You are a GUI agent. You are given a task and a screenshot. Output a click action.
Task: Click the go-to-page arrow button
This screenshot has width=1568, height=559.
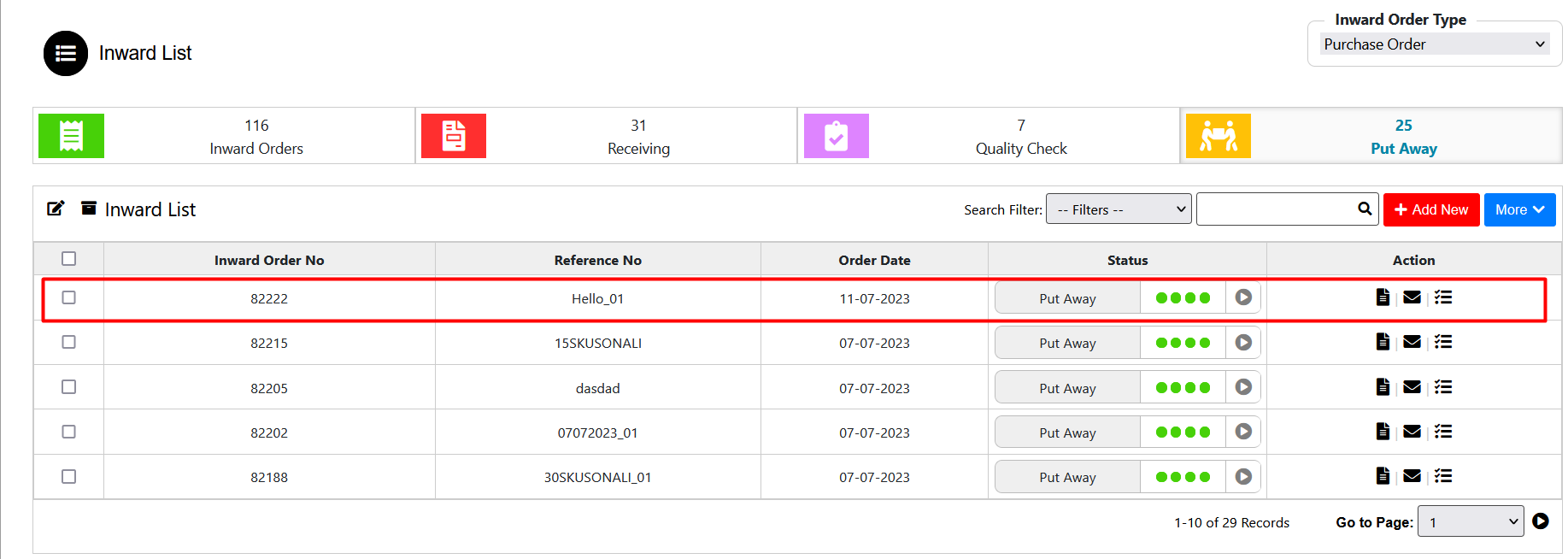tap(1541, 521)
